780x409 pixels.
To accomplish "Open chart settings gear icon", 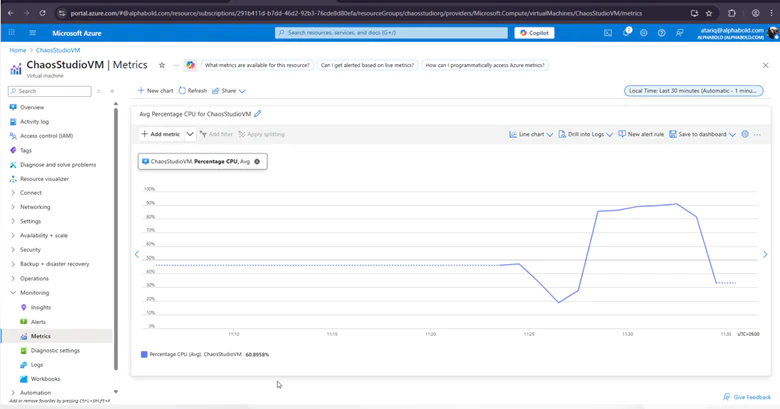I will 745,134.
